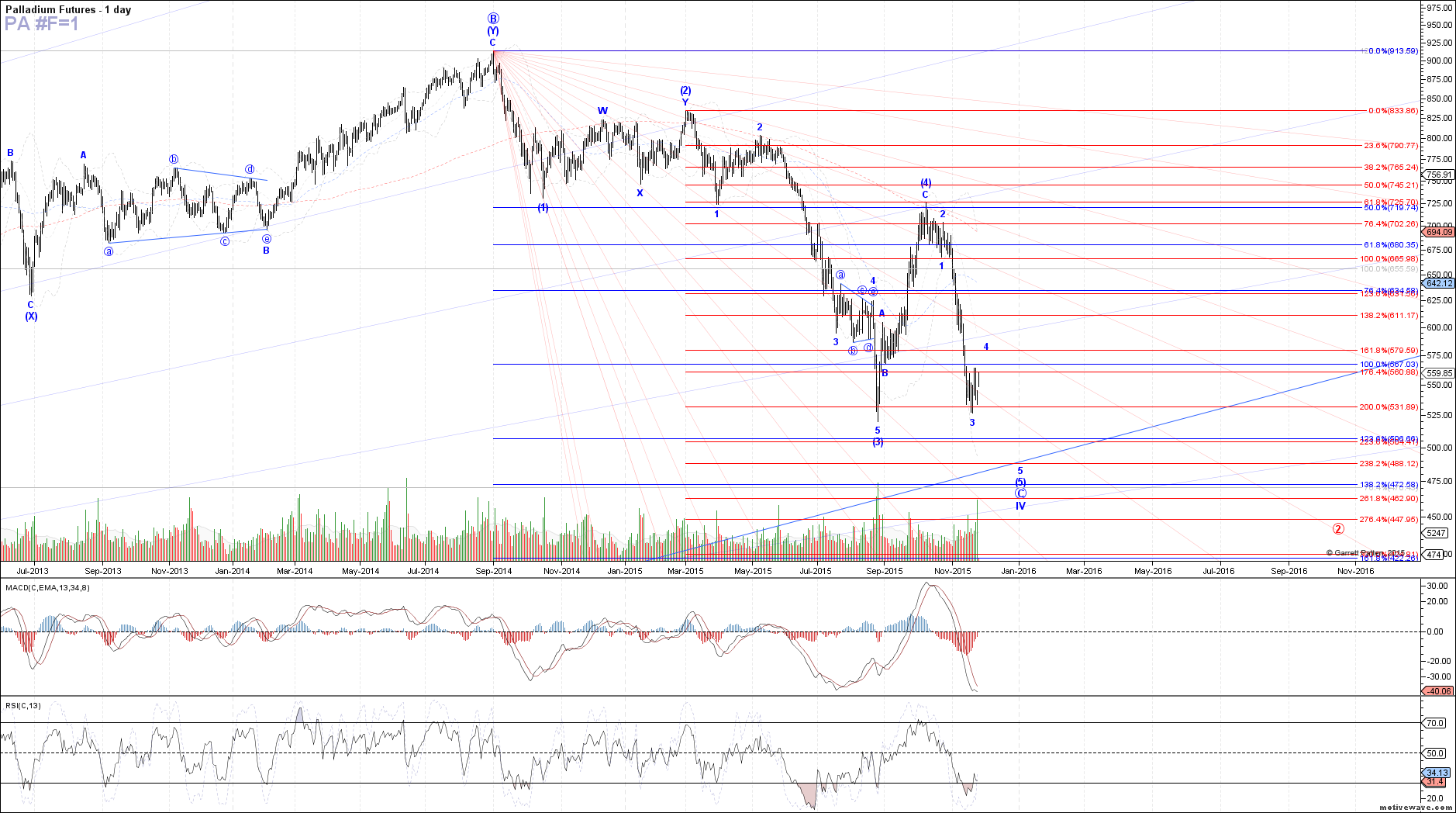
Task: Click the 76.4%(702.26) Fibonacci label
Action: pyautogui.click(x=1391, y=224)
